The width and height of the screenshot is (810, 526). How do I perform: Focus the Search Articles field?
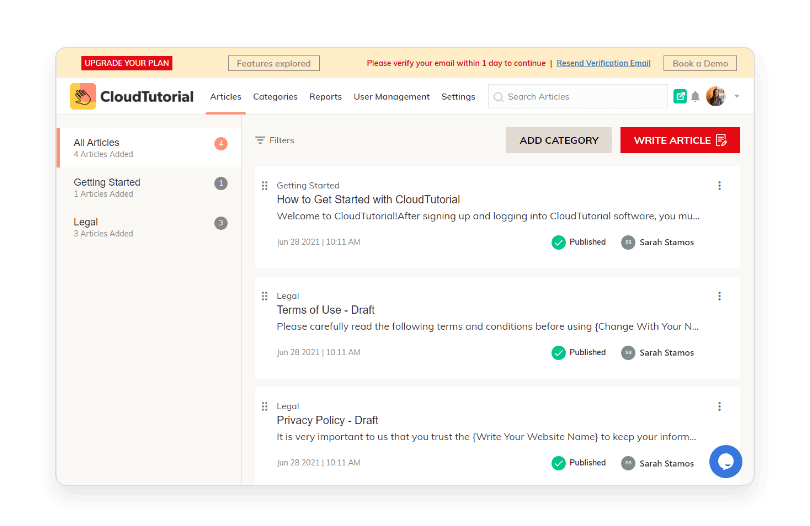click(578, 97)
